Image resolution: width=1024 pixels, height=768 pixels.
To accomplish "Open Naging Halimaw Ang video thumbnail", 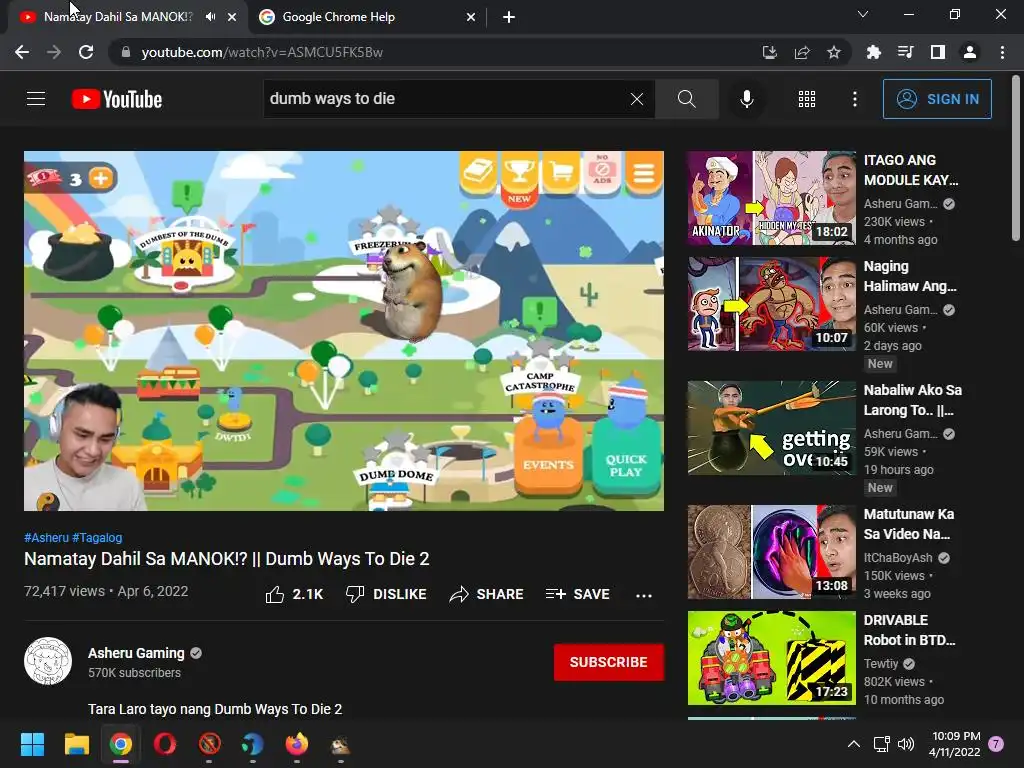I will coord(771,304).
